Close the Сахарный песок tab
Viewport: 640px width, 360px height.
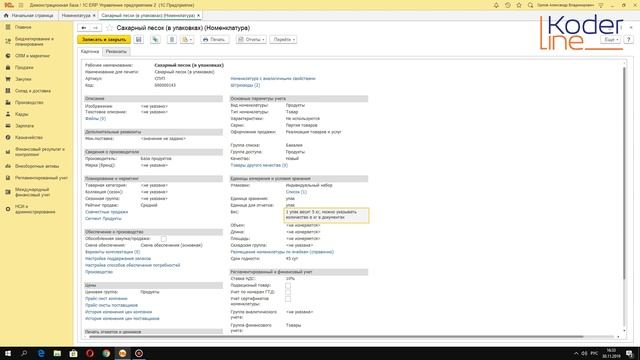199,16
